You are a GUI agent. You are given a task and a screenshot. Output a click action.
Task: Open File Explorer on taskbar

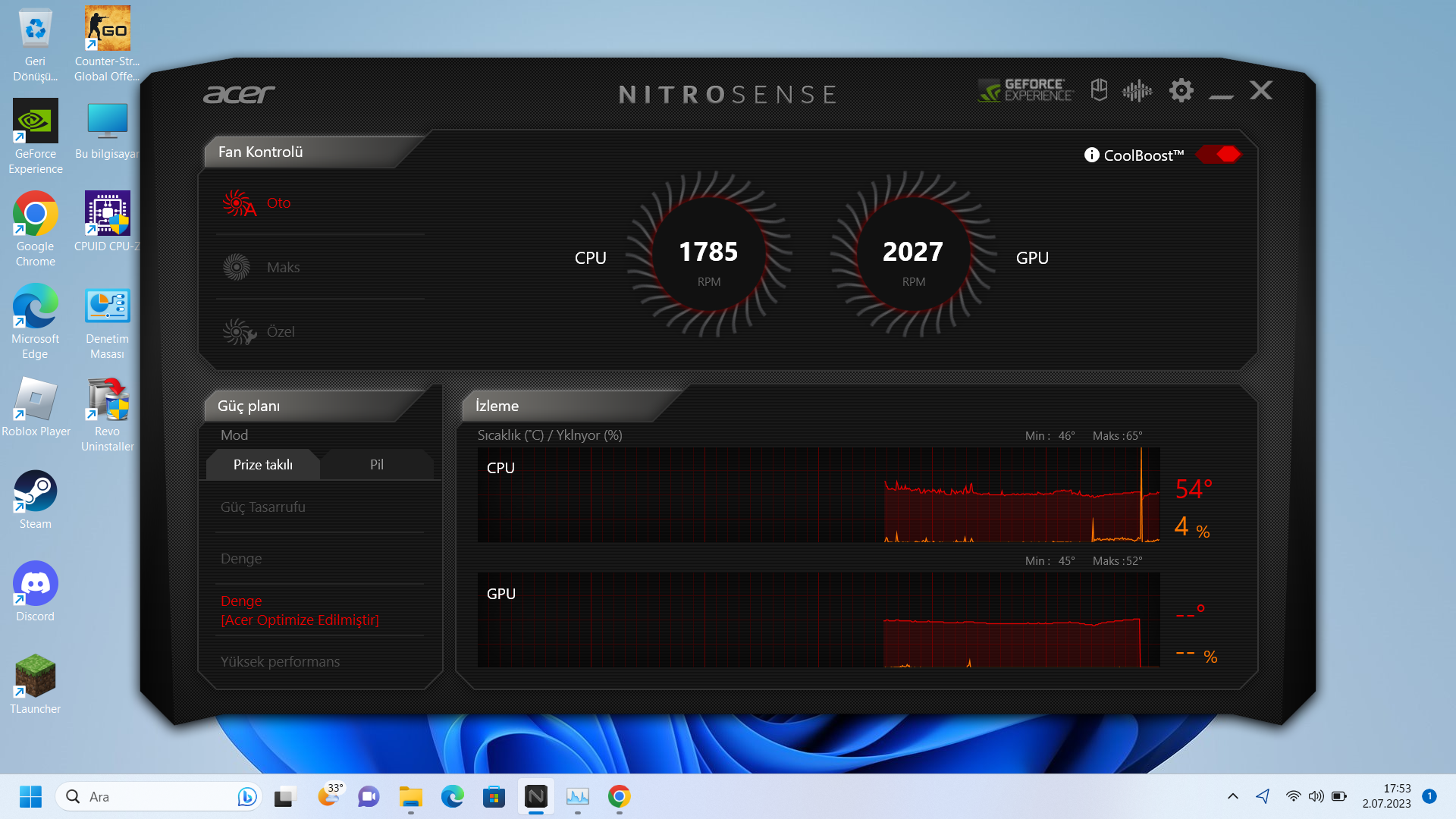(x=410, y=796)
